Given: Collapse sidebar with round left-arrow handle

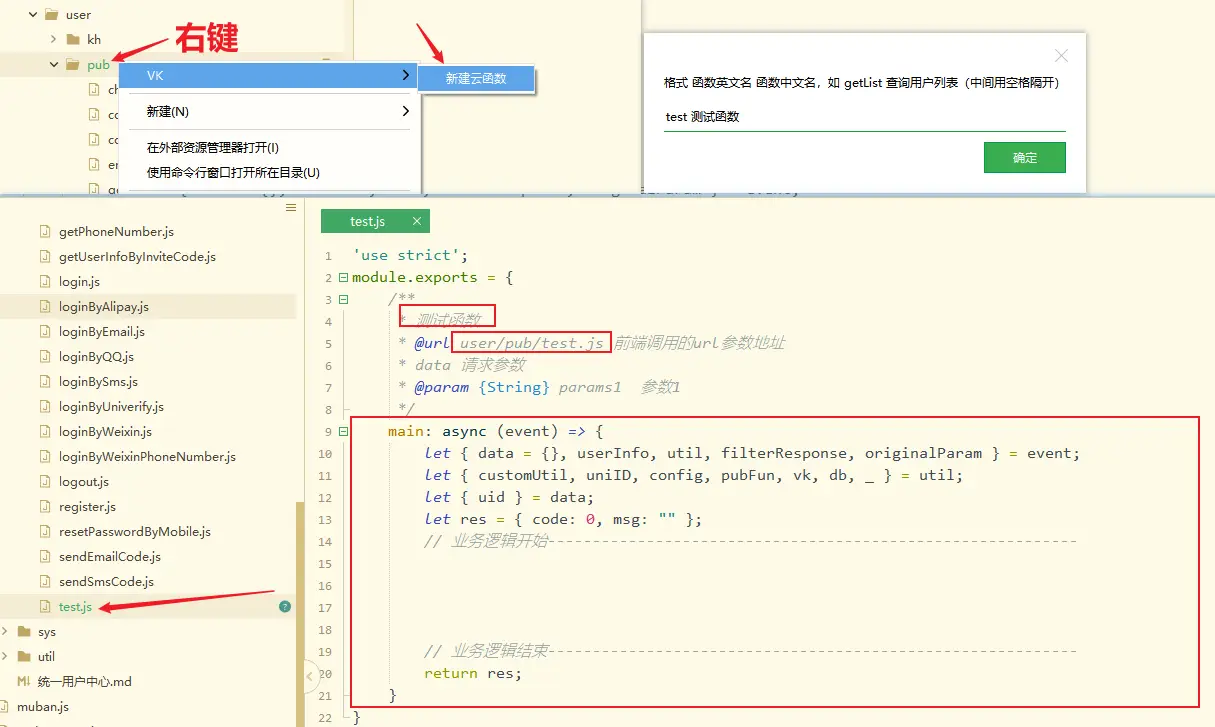Looking at the screenshot, I should coord(311,677).
